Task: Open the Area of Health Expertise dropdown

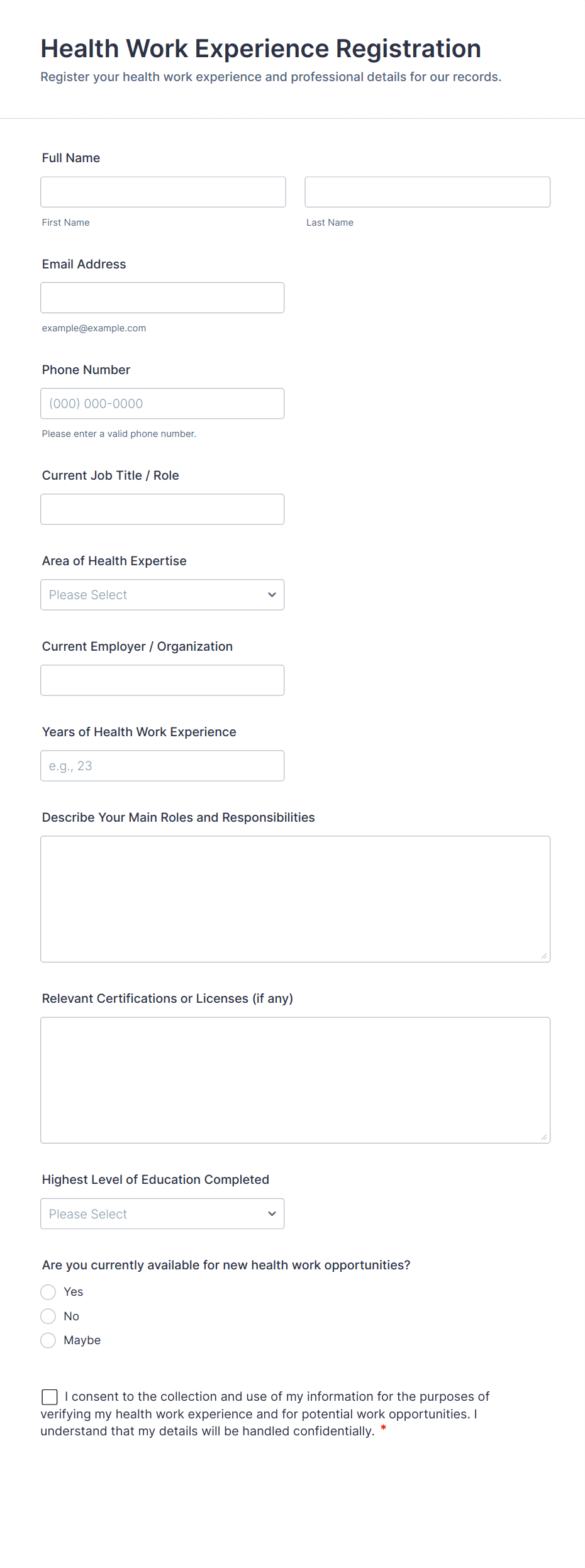Action: click(162, 595)
